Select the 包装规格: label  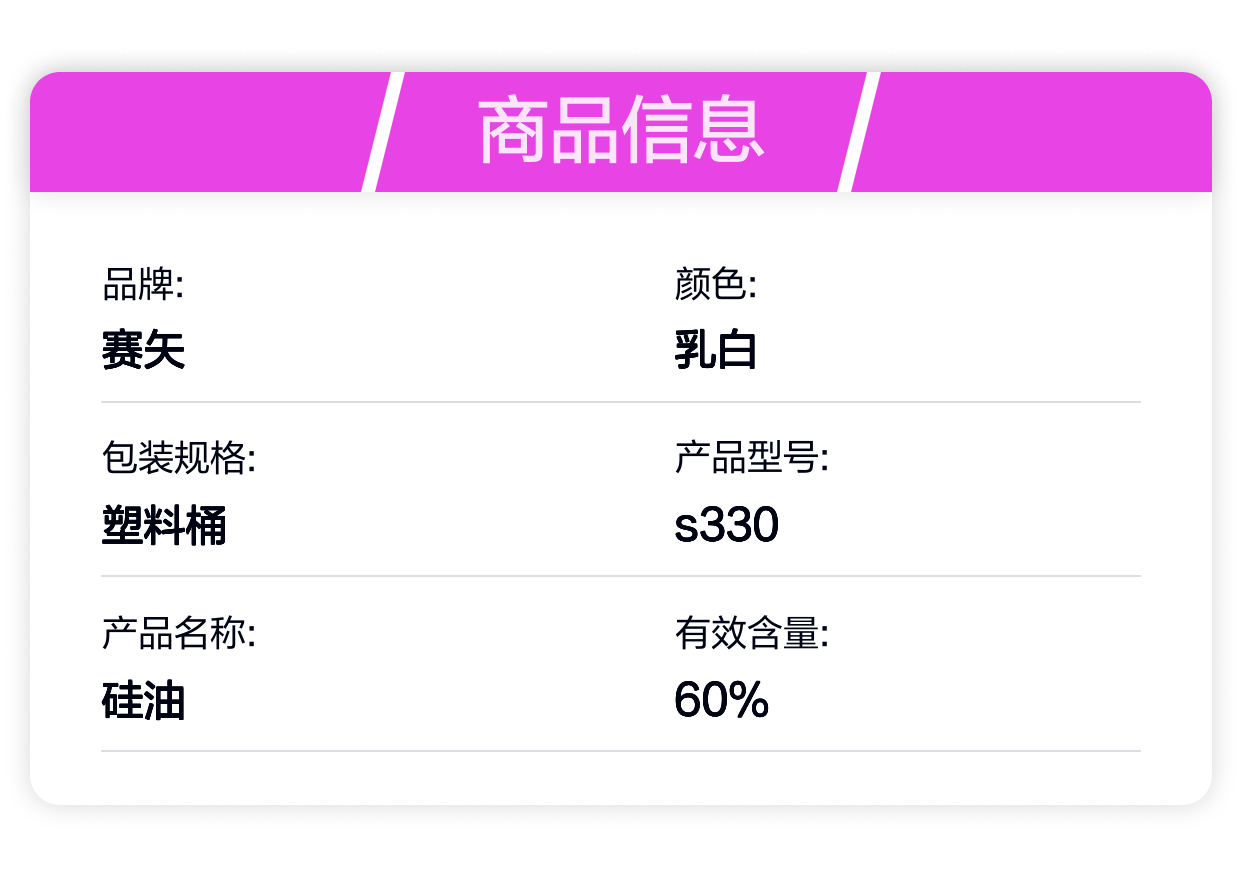pos(179,459)
